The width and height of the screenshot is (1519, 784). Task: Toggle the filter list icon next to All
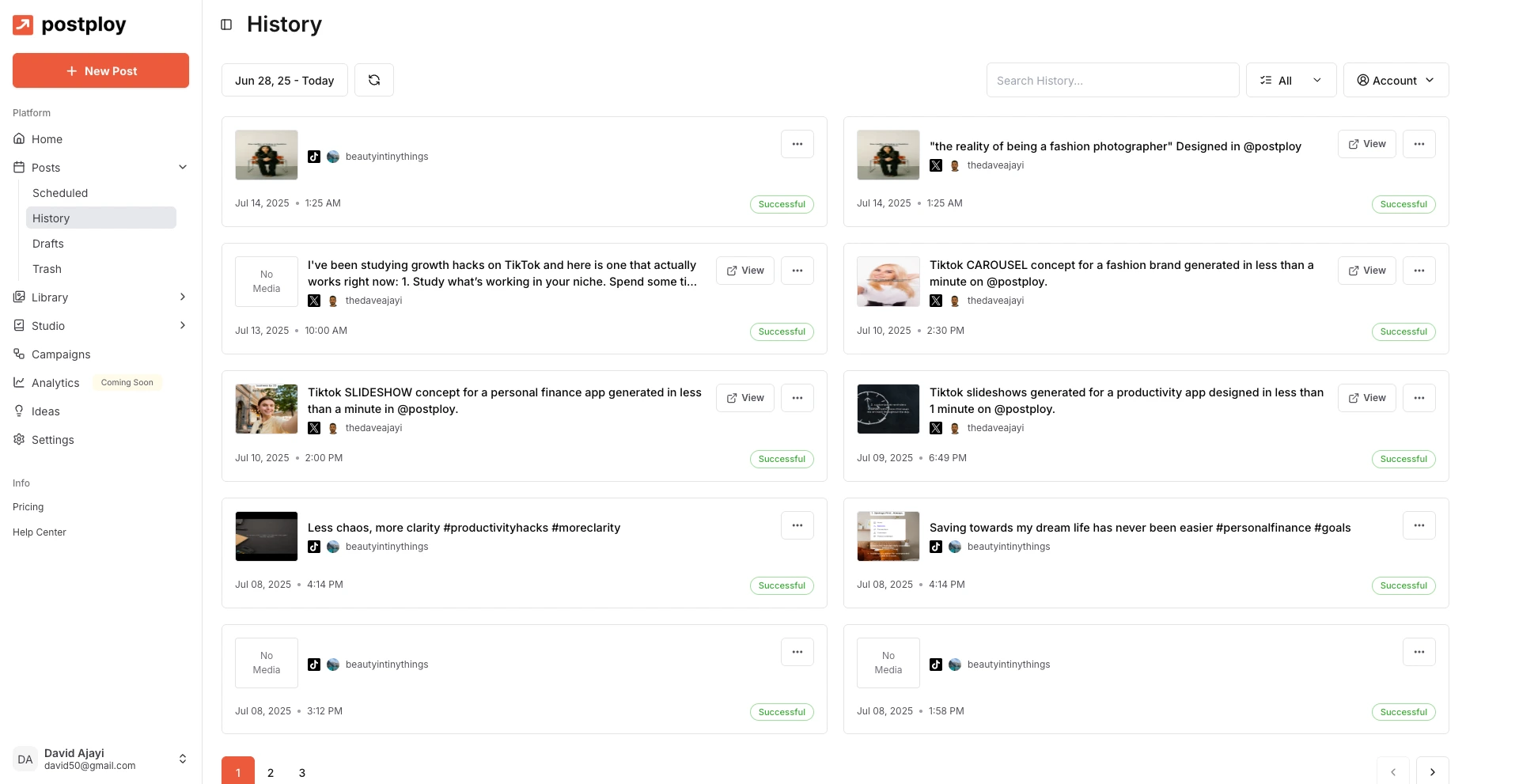[1267, 80]
